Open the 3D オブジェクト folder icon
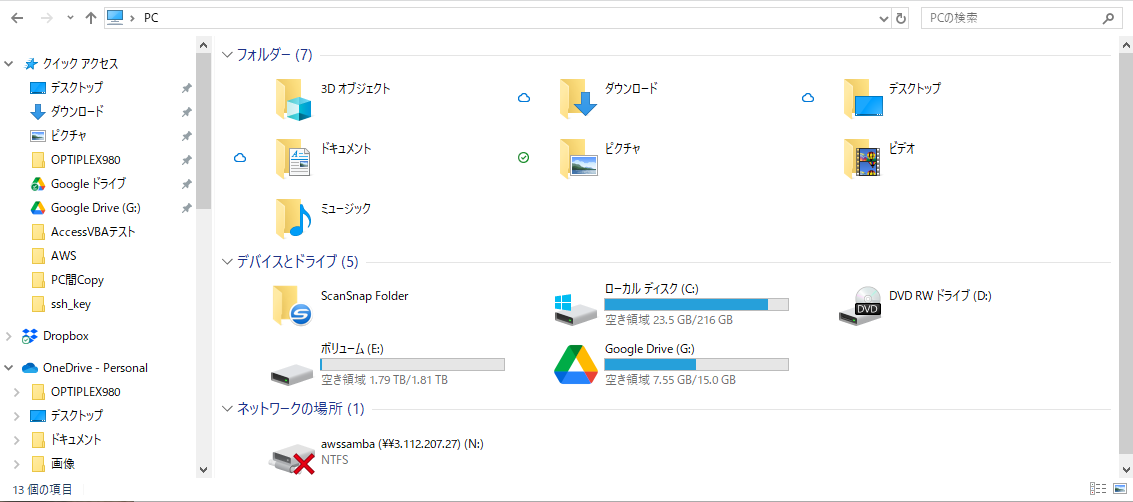The width and height of the screenshot is (1133, 502). click(293, 99)
